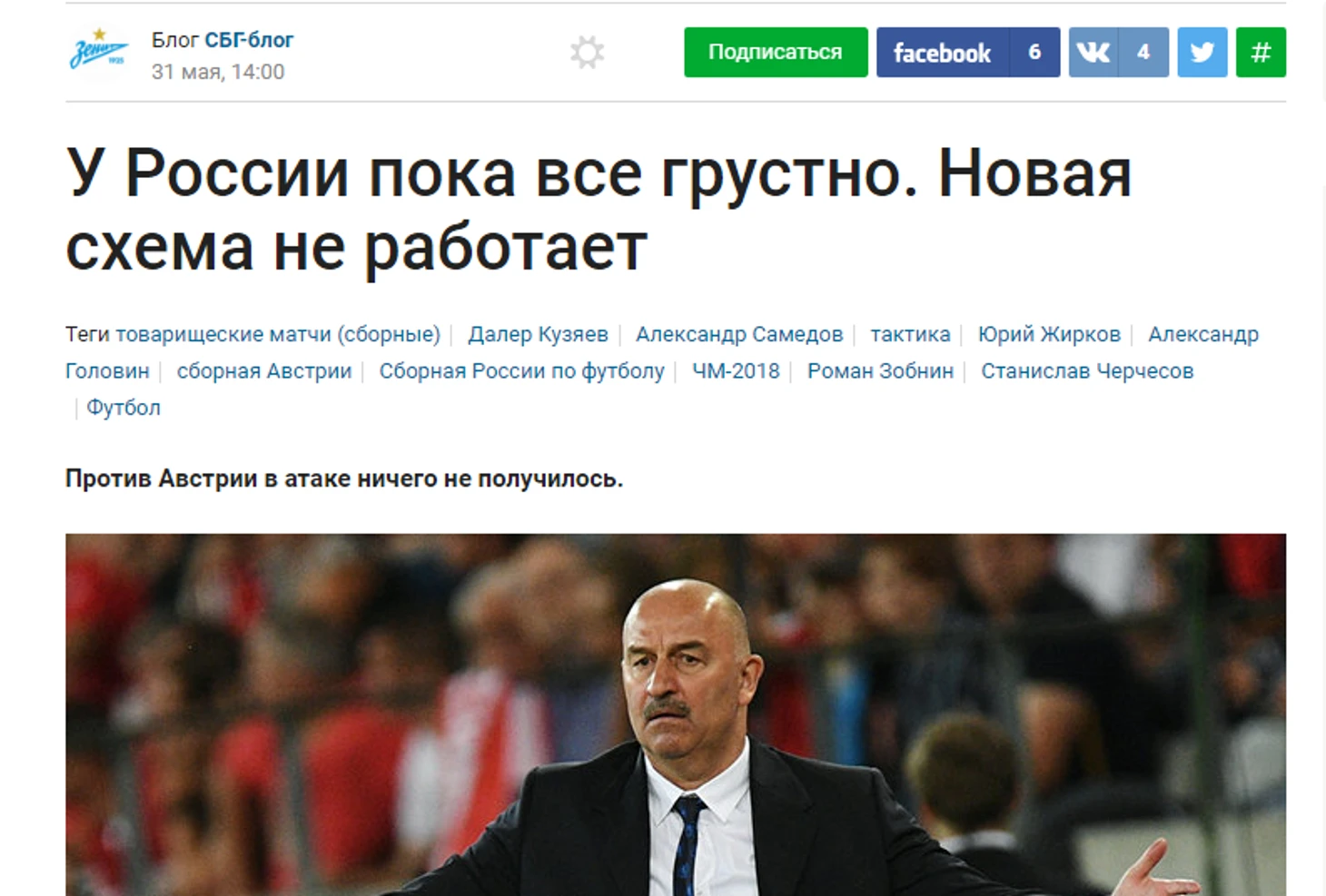Open the сборная Австрии tag
1326x896 pixels.
coord(264,371)
